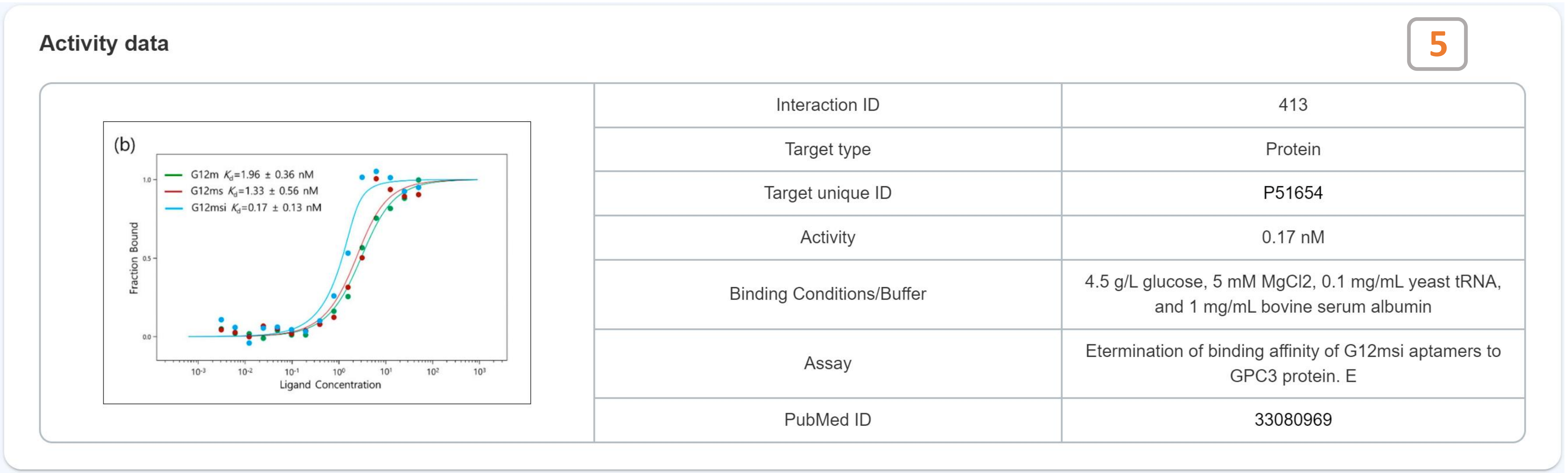Click the red G12ms legend line

[173, 191]
